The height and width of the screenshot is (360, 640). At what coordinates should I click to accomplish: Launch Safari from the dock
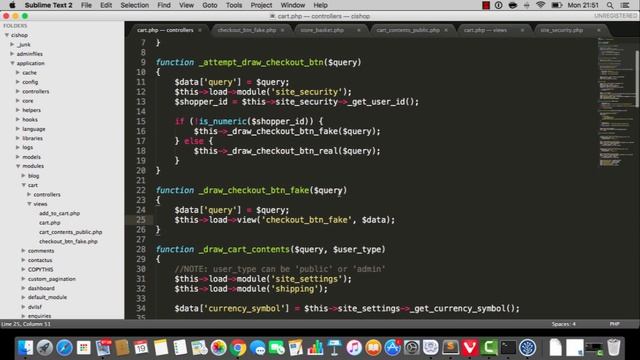point(64,348)
